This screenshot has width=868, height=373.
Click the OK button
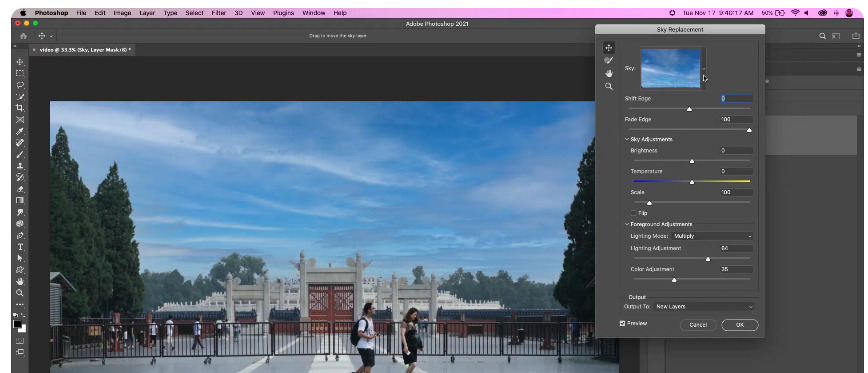tap(740, 325)
